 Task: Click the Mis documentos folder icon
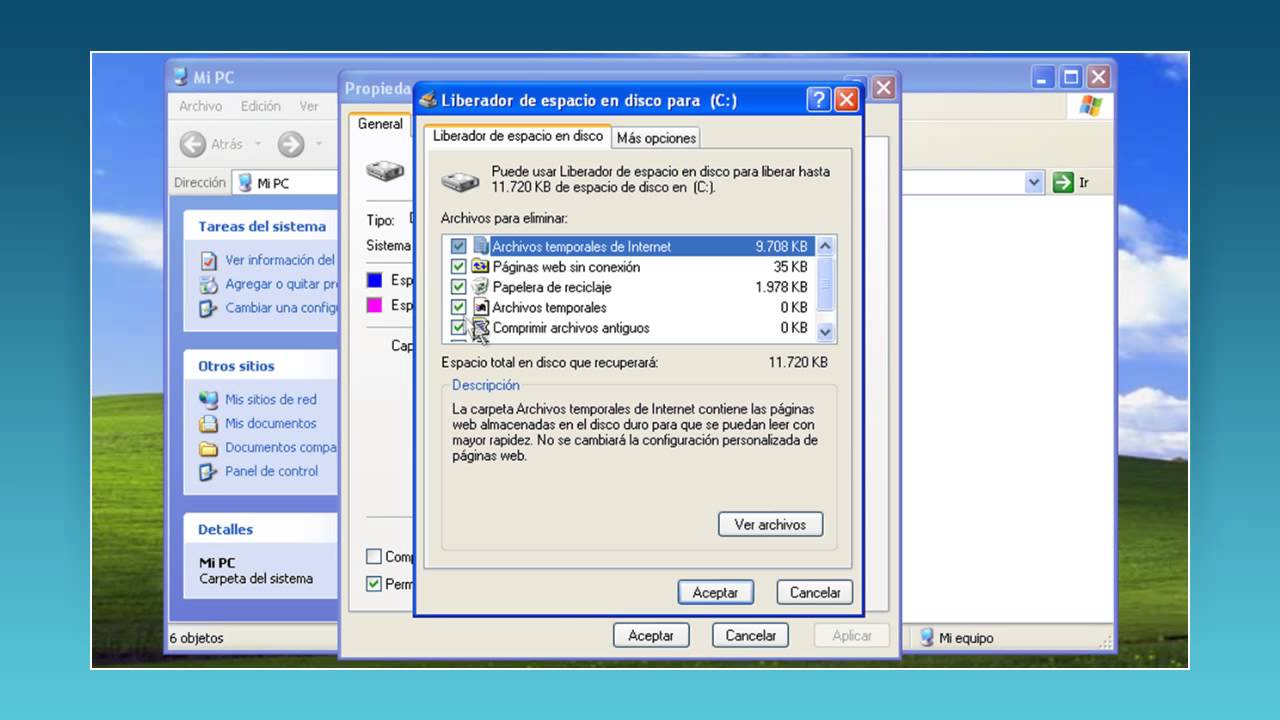coord(208,424)
